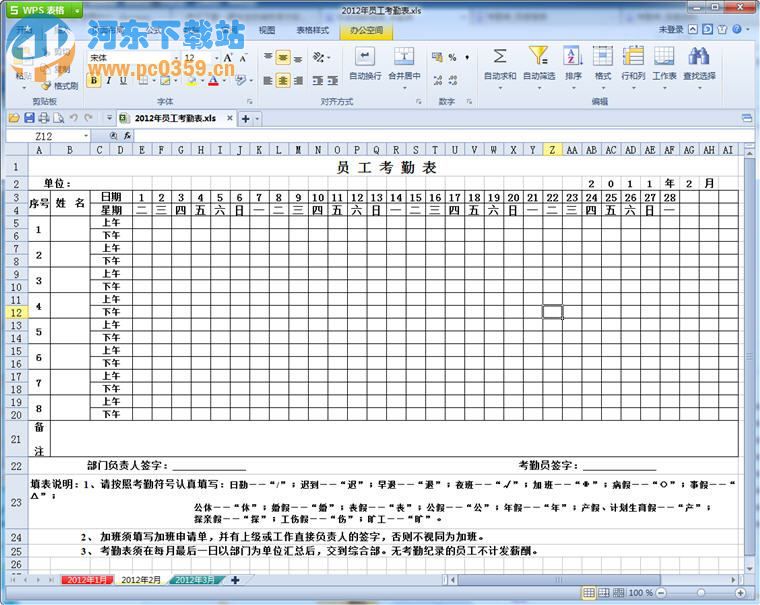Image resolution: width=760 pixels, height=605 pixels.
Task: Click the function fx icon in formula bar
Action: pos(127,136)
